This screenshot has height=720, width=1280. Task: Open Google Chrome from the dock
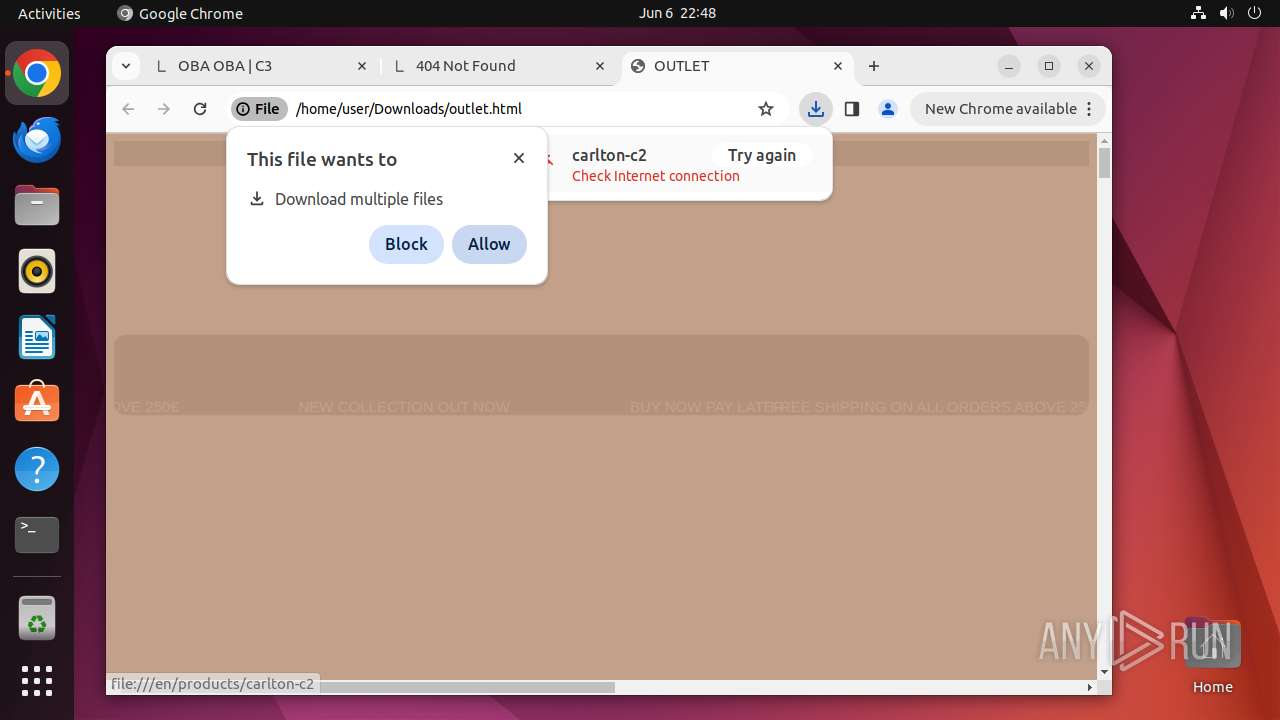[37, 73]
